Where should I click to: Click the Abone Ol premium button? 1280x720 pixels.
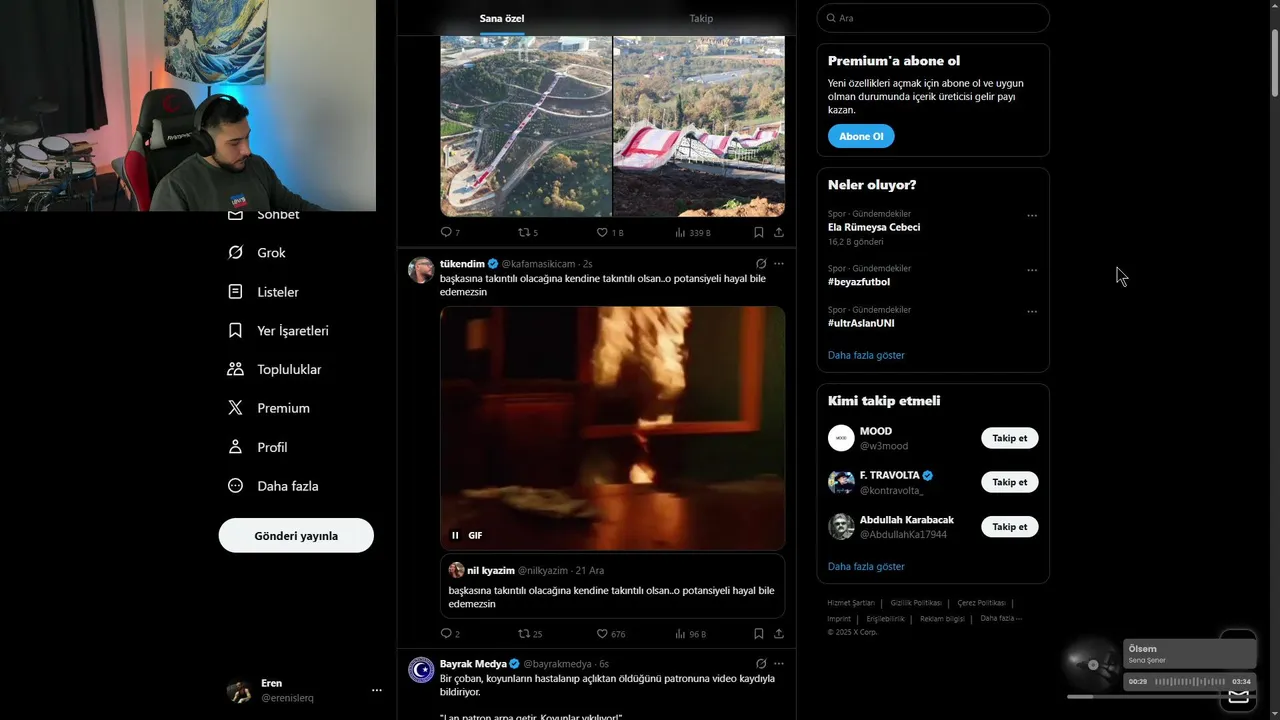click(861, 136)
